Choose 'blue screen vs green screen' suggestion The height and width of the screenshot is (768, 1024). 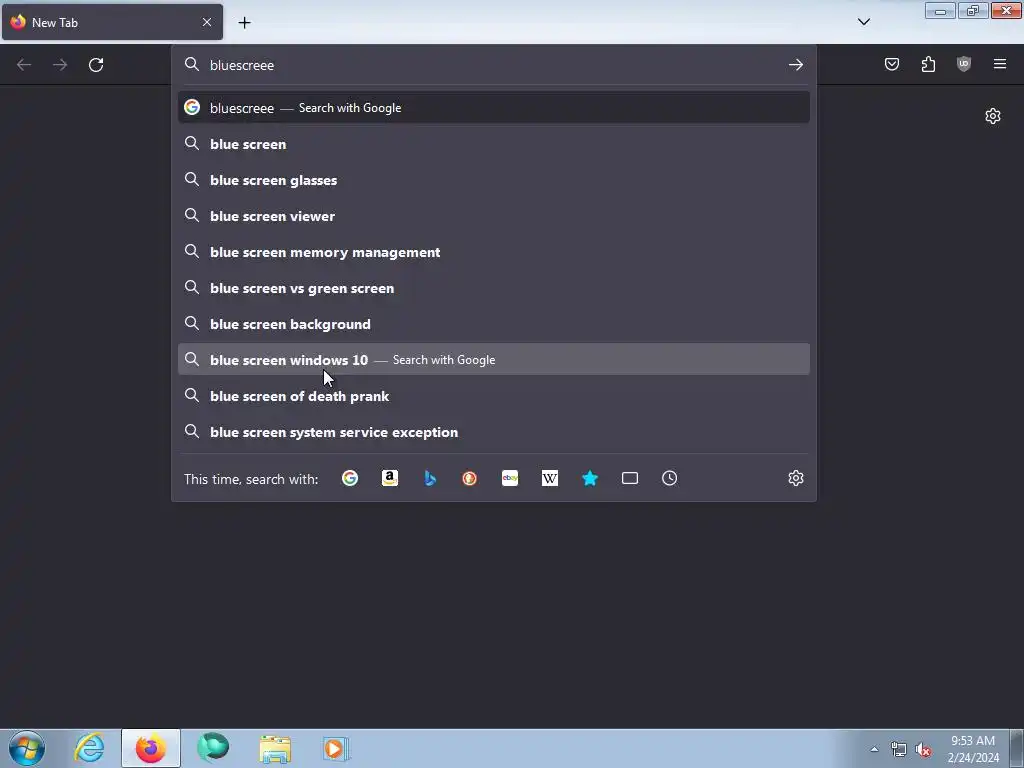(494, 288)
